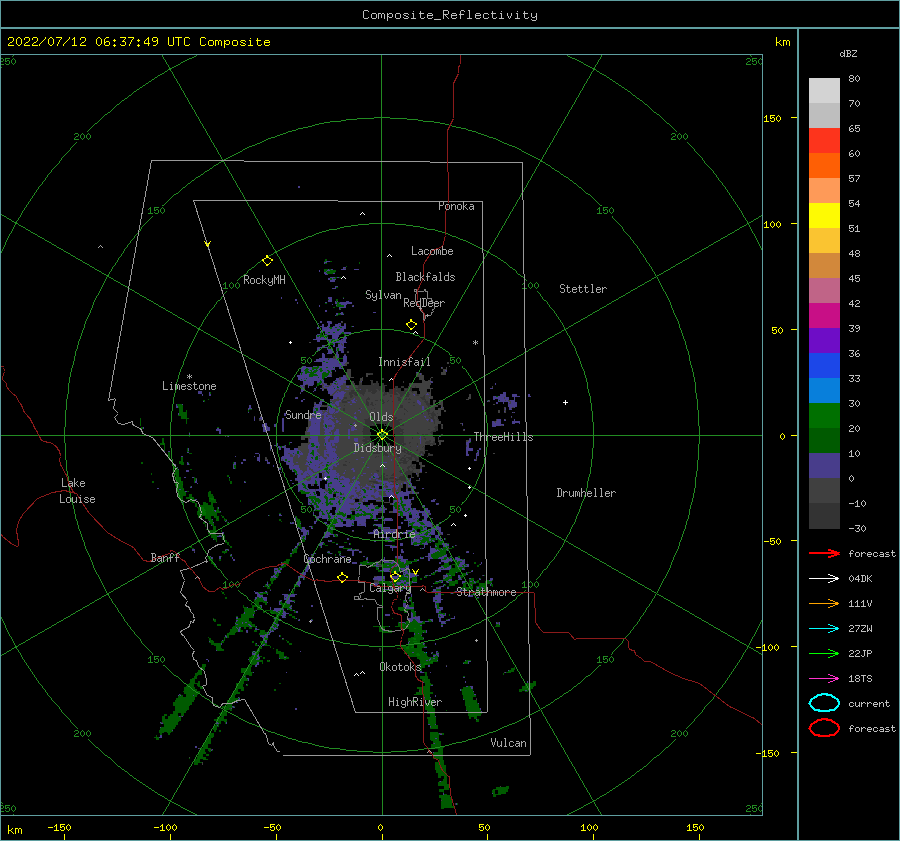Pick the blue 33-36 dBZ swatch
This screenshot has height=841, width=900.
[824, 366]
